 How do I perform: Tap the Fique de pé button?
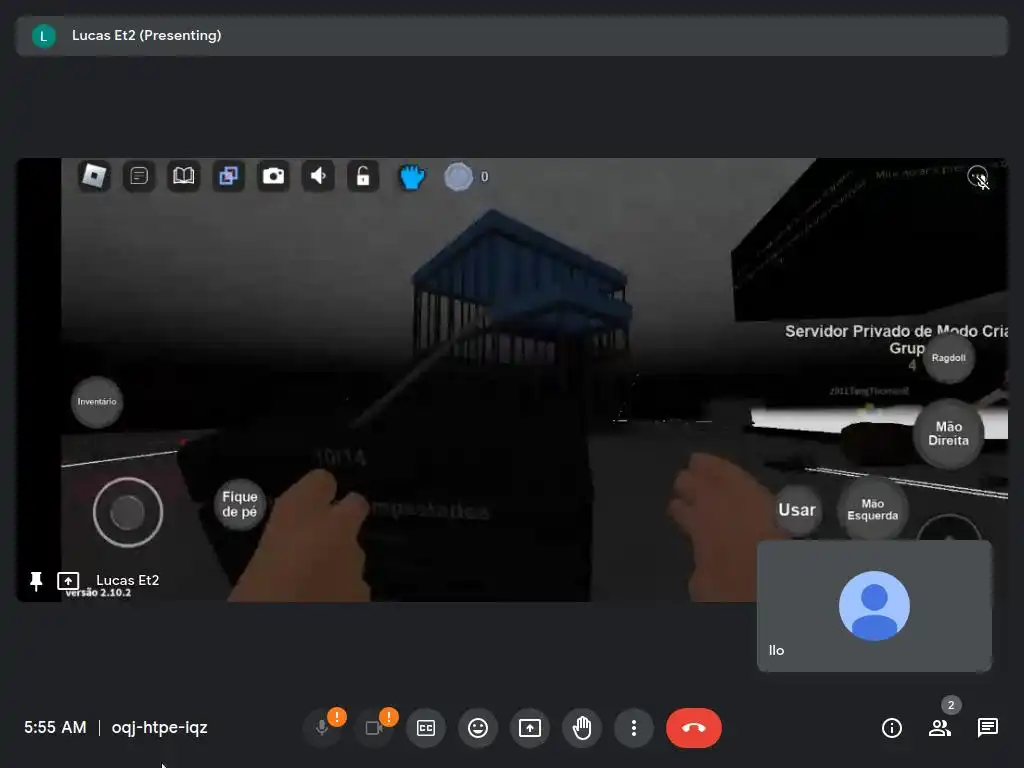pos(240,504)
